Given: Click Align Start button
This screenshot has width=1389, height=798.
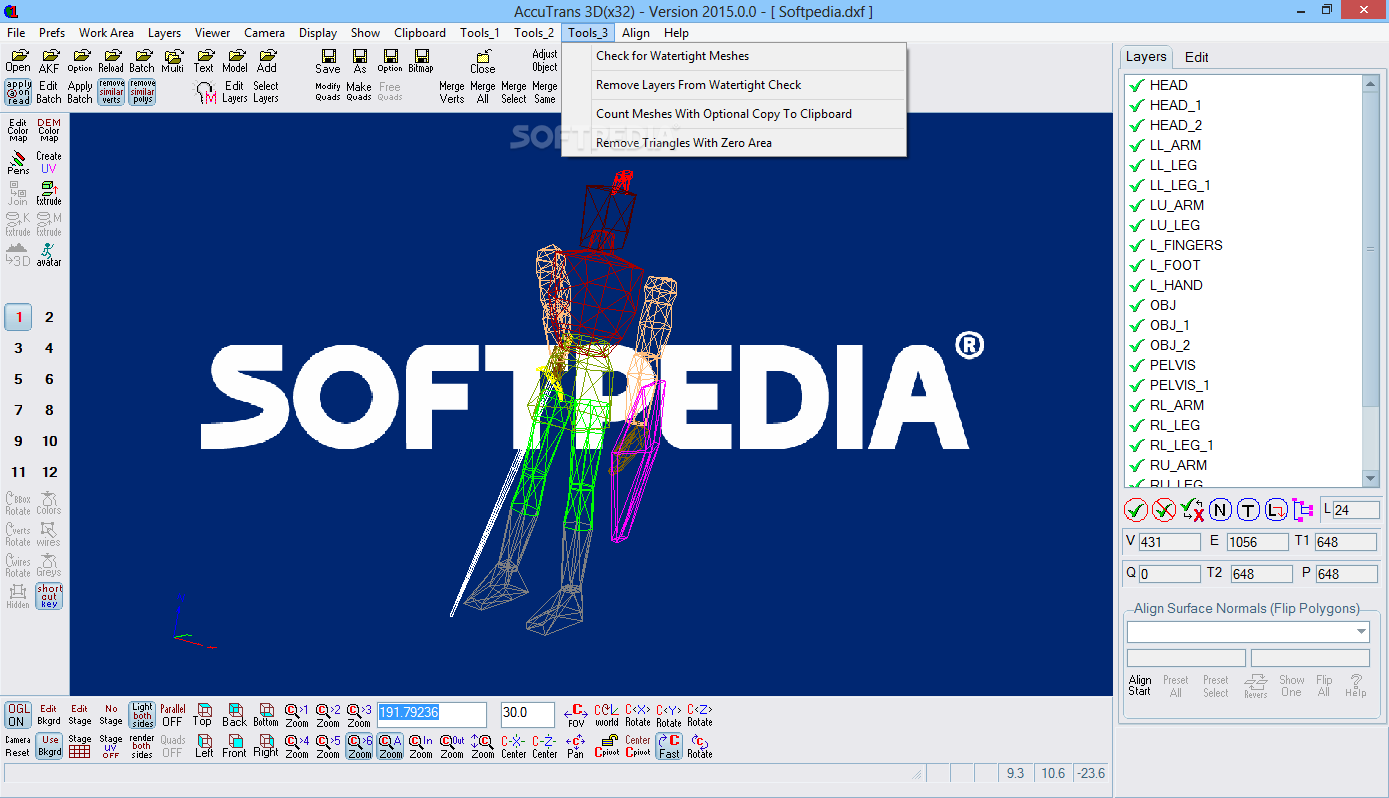Looking at the screenshot, I should (x=1140, y=685).
